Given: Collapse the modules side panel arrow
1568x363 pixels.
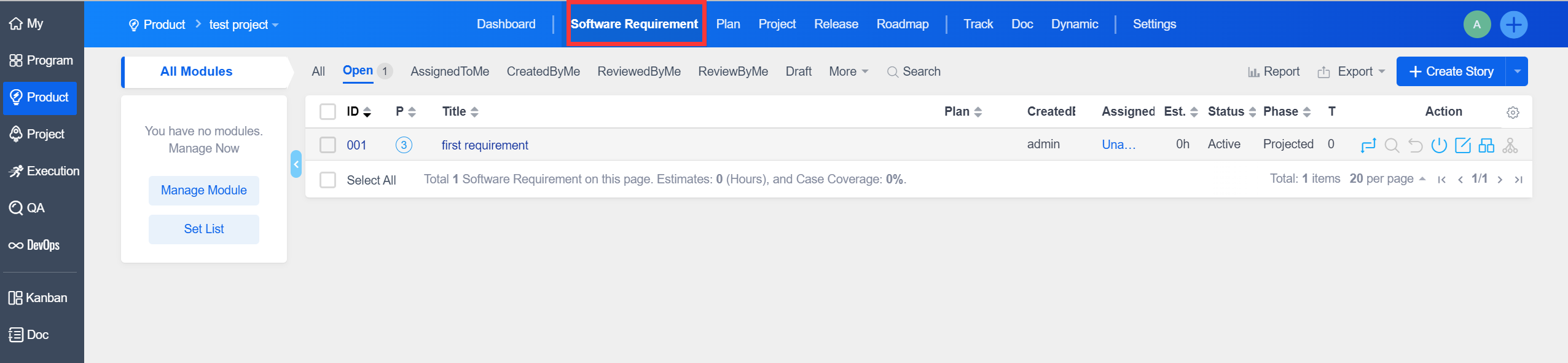Looking at the screenshot, I should [296, 164].
